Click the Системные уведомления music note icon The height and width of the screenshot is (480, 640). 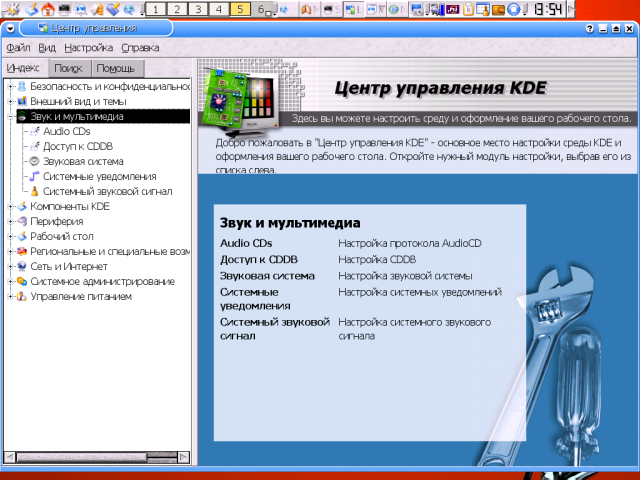point(34,176)
